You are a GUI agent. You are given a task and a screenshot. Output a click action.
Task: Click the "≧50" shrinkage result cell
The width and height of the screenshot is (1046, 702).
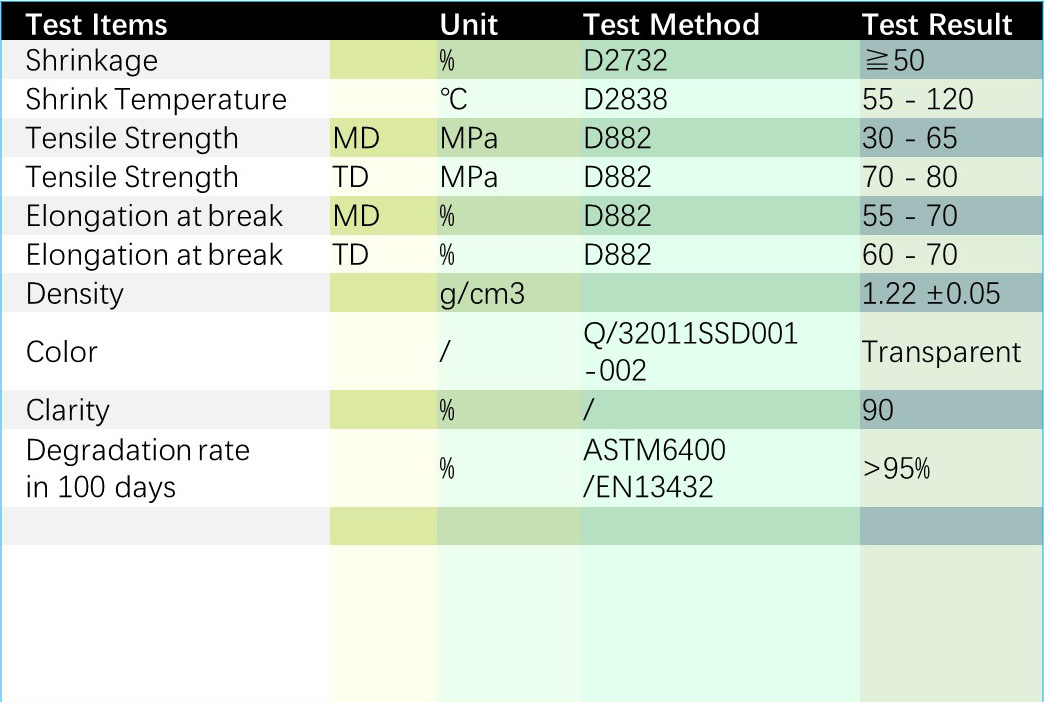893,60
